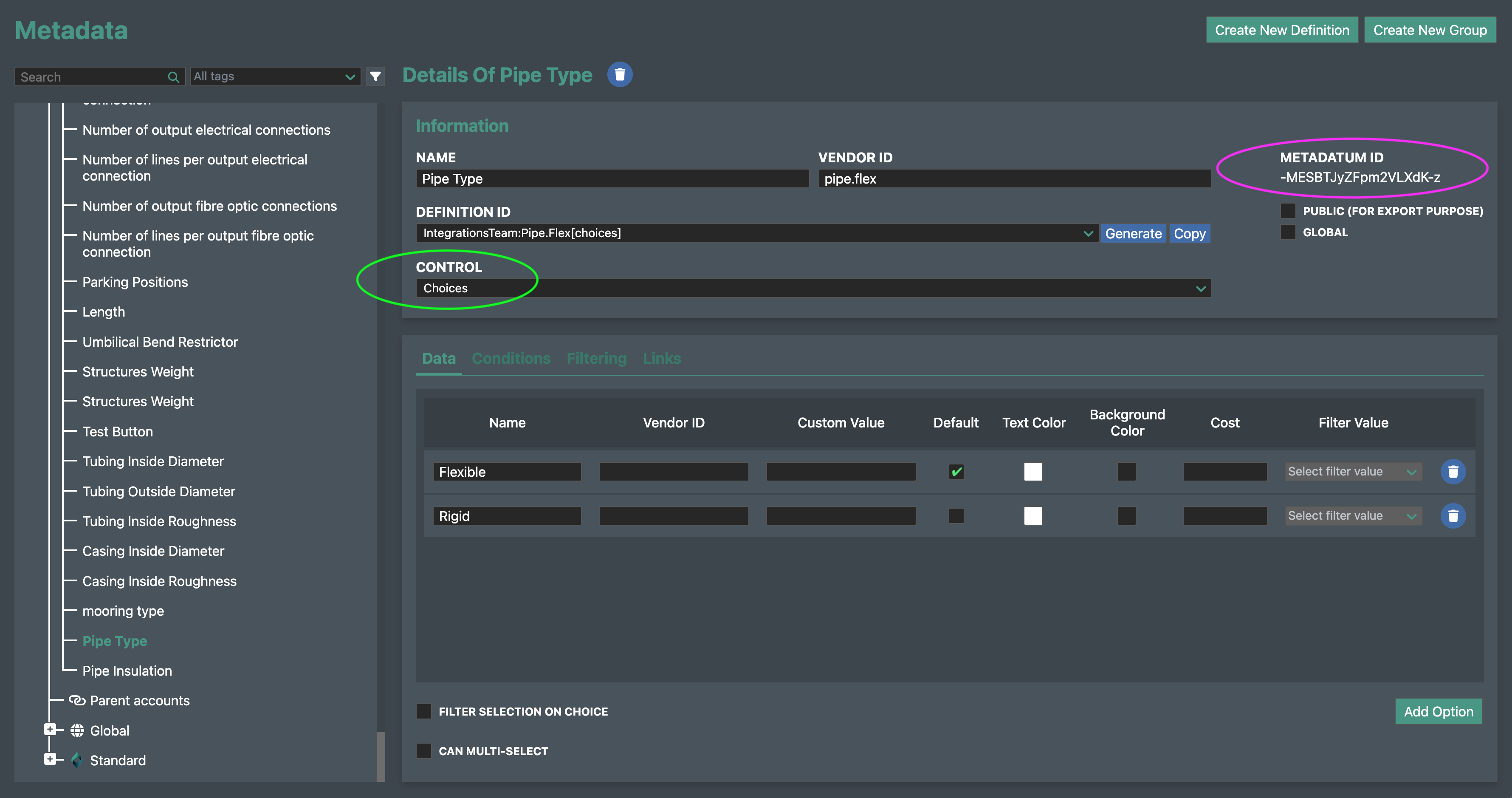Click the Cost field for Rigid
Viewport: 1512px width, 798px height.
(x=1224, y=515)
